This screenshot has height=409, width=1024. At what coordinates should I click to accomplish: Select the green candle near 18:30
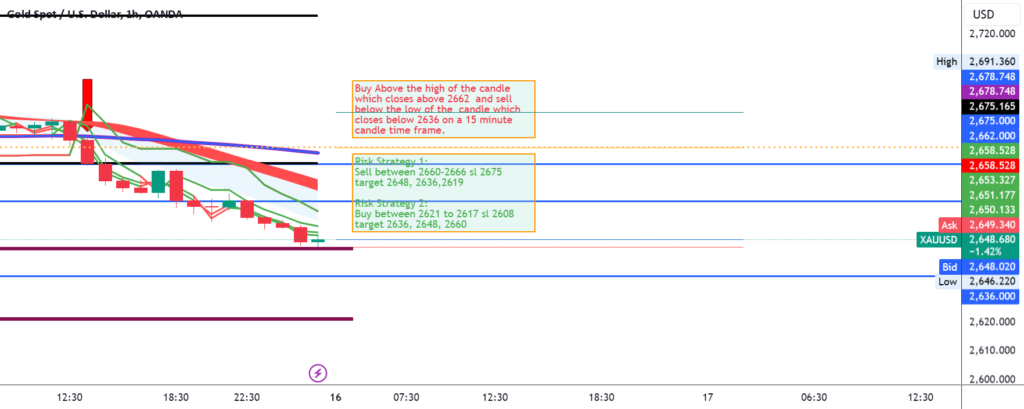[x=157, y=180]
